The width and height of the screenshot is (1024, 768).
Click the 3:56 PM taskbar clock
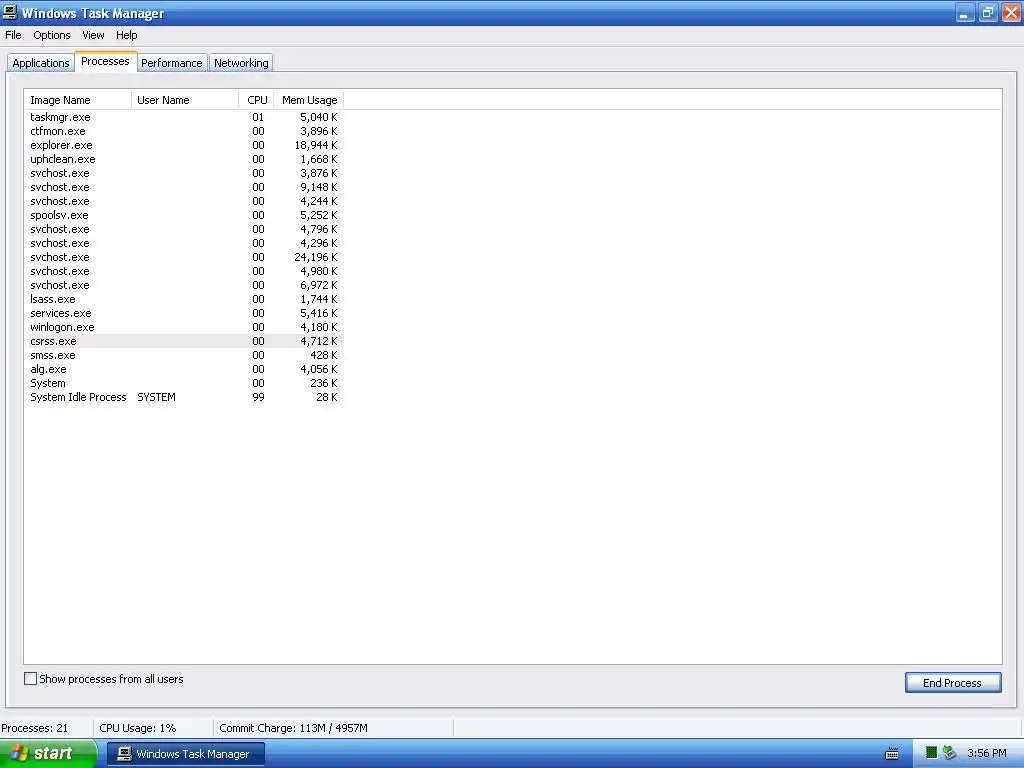point(987,754)
